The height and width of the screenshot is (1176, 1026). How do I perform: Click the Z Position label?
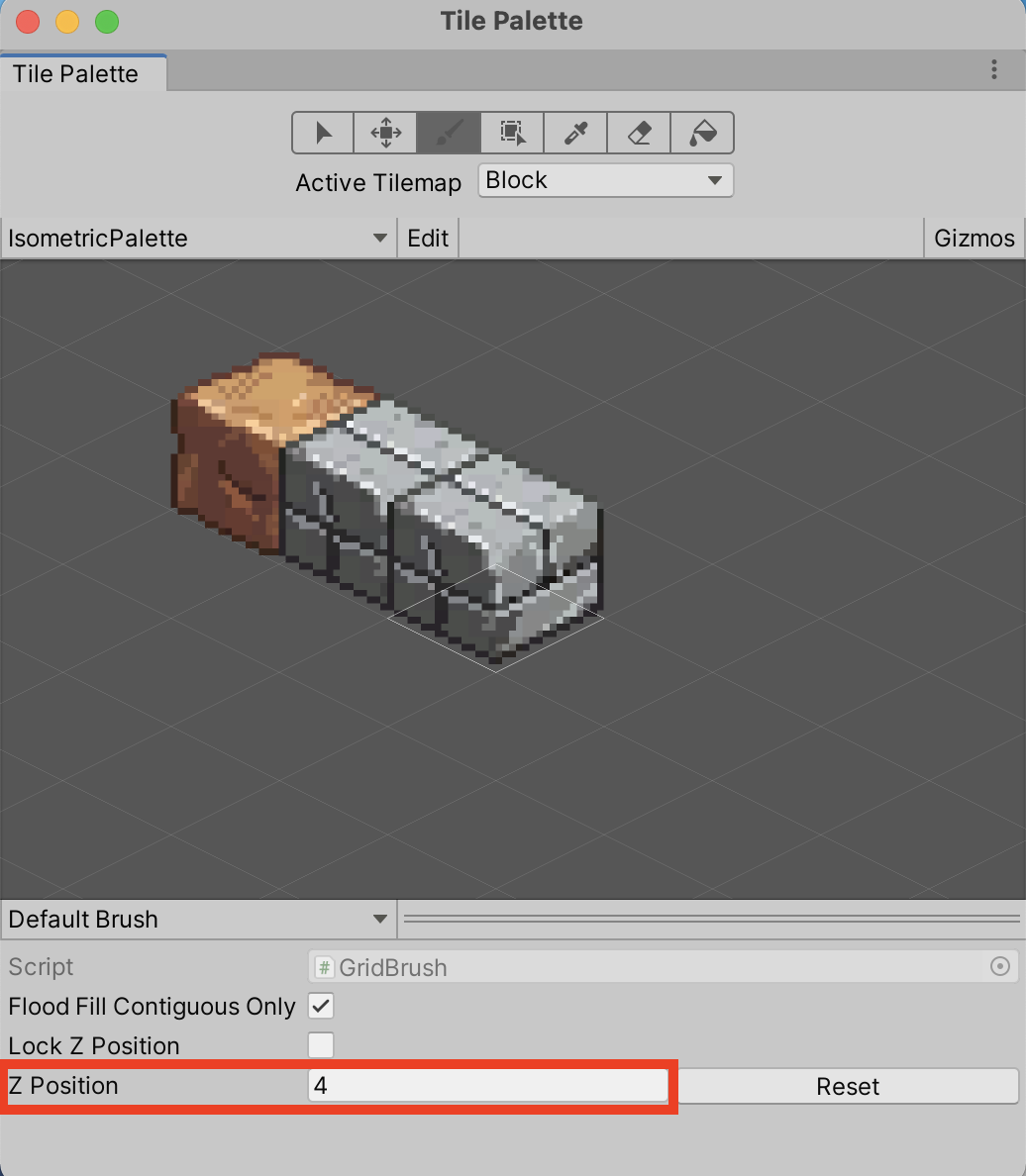point(63,1085)
